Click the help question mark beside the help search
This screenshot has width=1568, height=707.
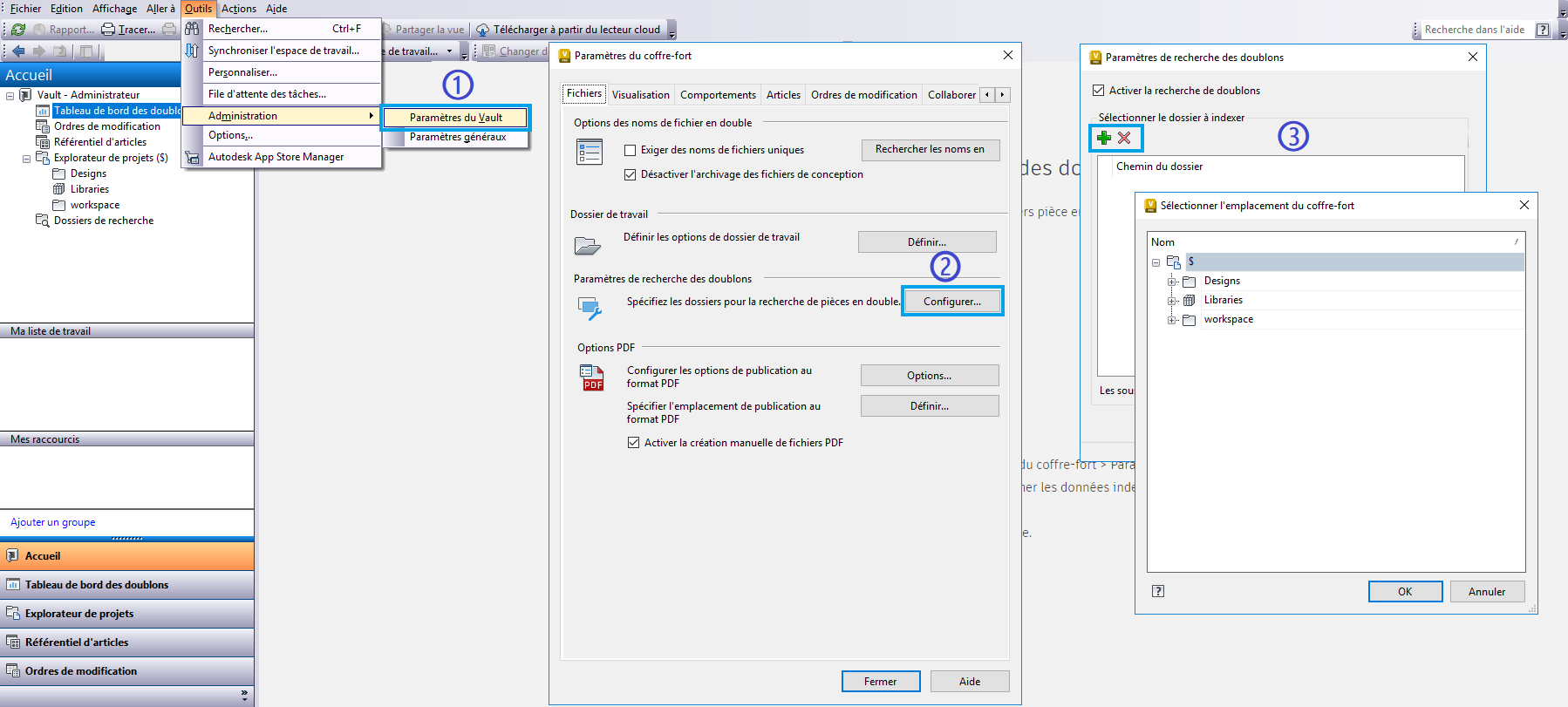pos(1543,30)
